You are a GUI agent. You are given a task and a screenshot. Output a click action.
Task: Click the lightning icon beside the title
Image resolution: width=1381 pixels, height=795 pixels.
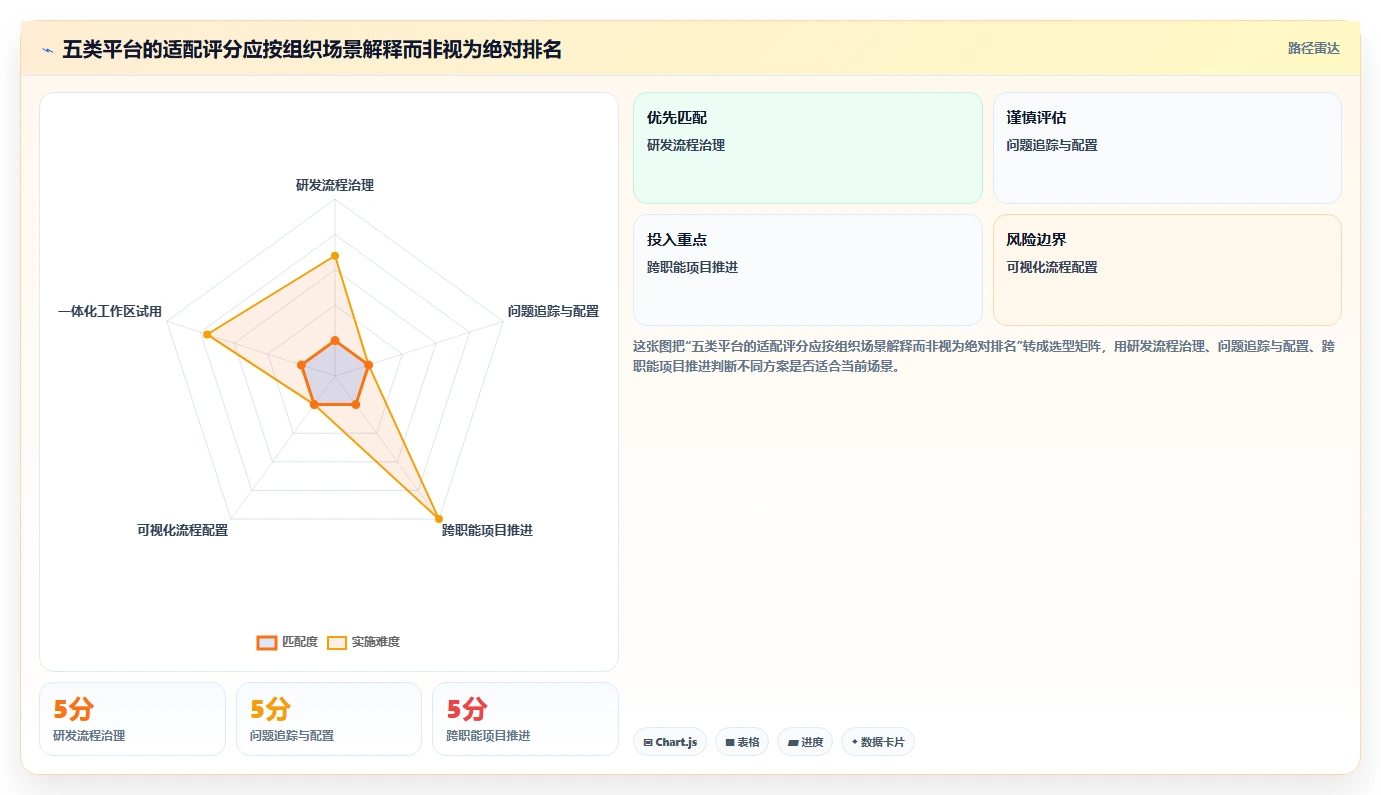pyautogui.click(x=48, y=50)
